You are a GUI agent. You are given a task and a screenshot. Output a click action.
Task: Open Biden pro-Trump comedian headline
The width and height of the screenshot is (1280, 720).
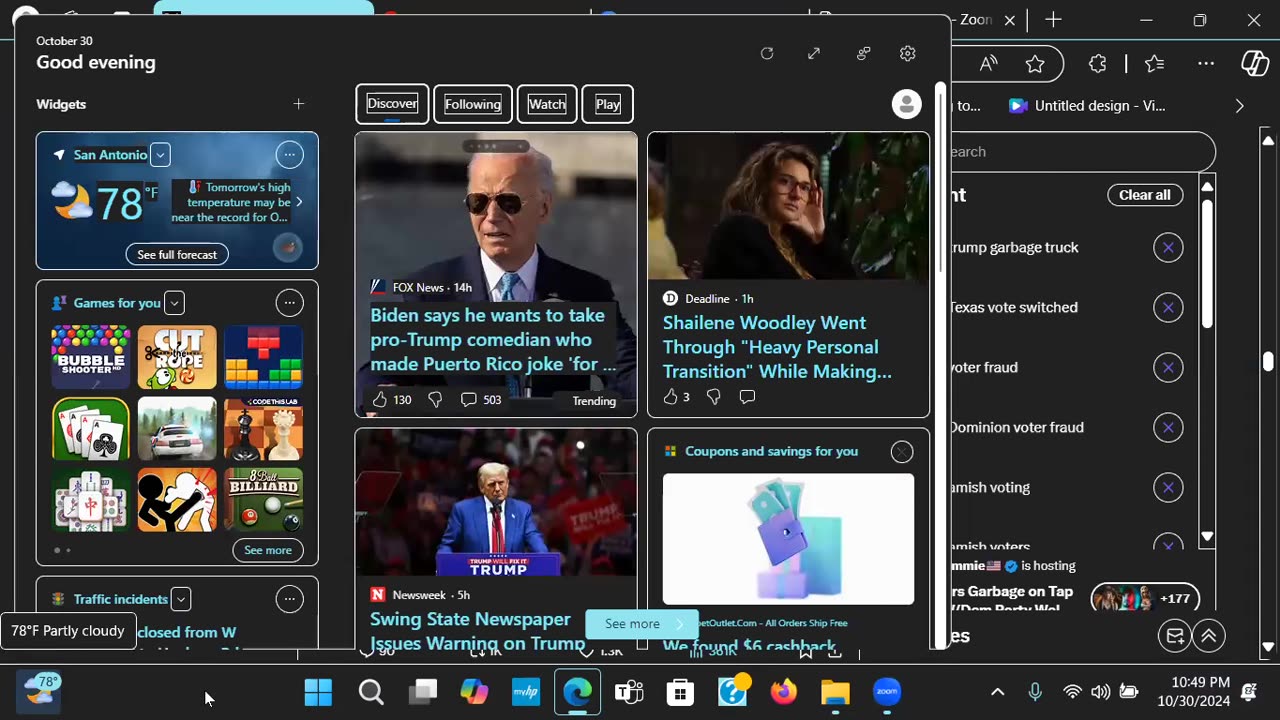click(x=494, y=340)
